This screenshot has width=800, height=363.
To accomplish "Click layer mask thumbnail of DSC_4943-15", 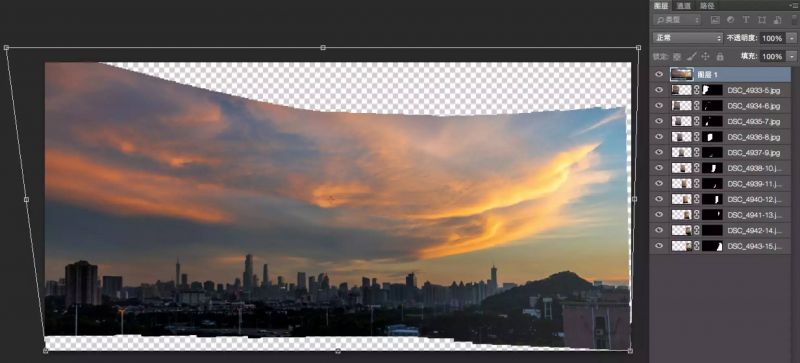I will (712, 246).
